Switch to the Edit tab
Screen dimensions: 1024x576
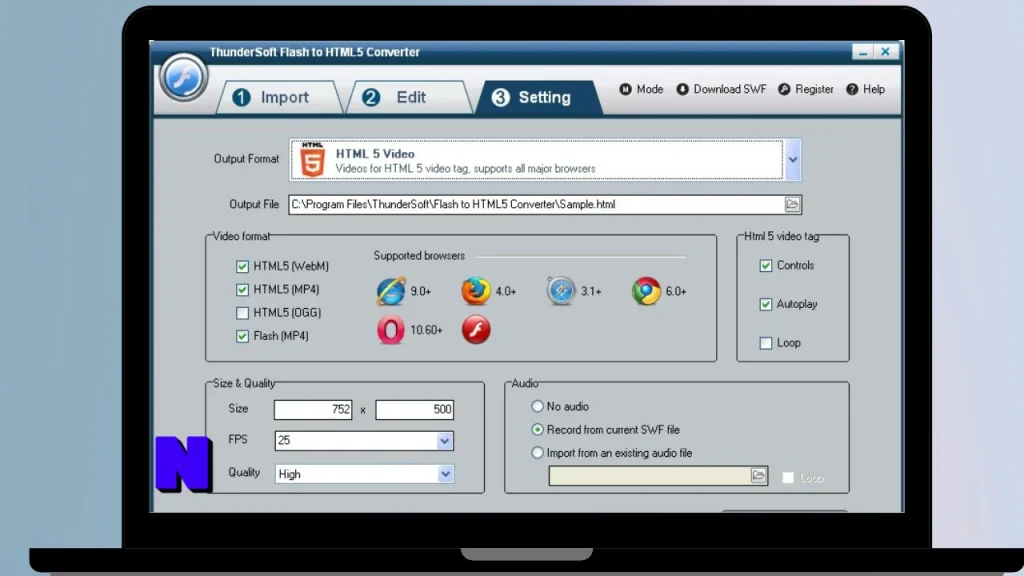(408, 97)
